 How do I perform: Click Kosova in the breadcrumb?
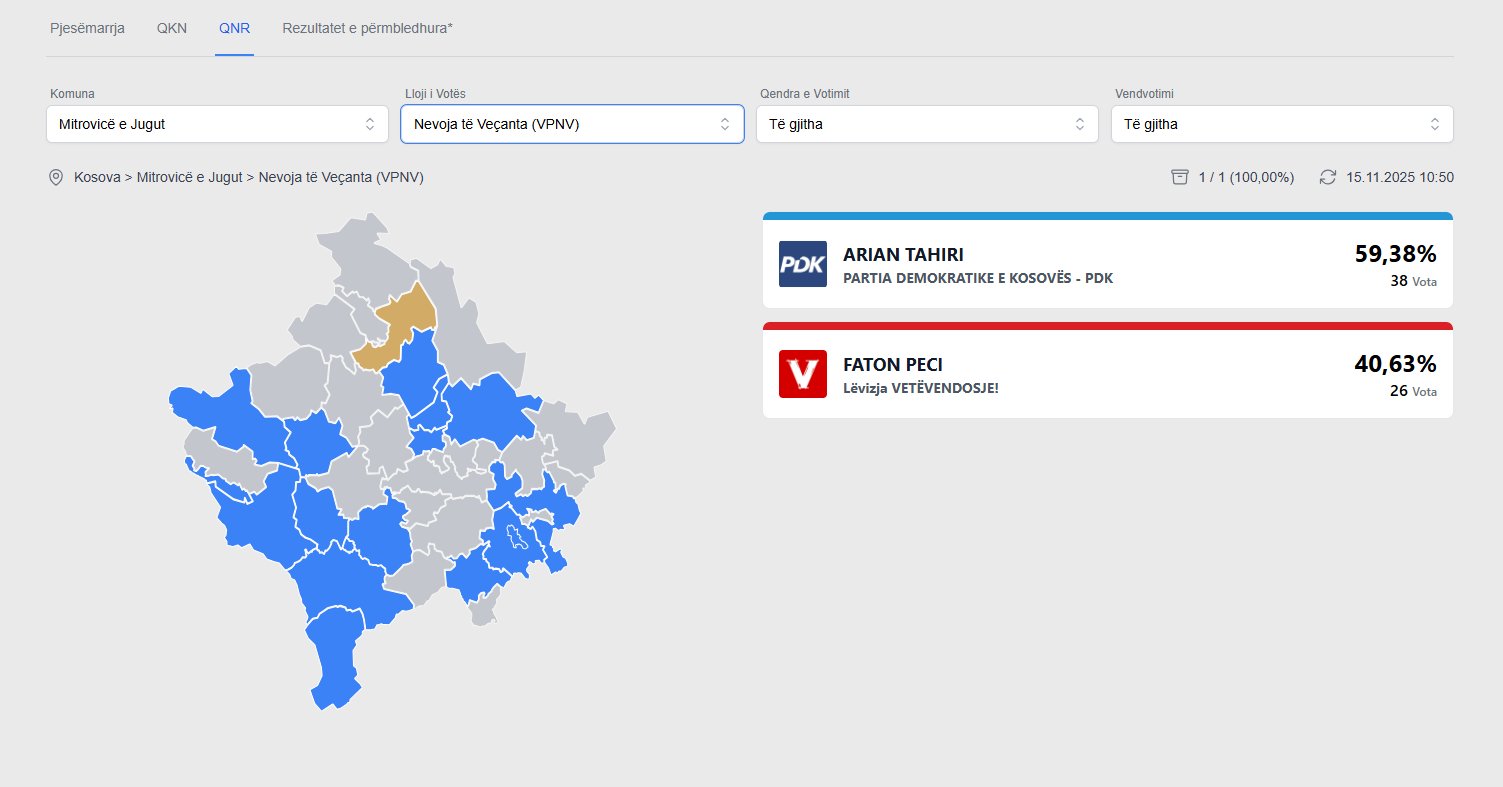(96, 177)
